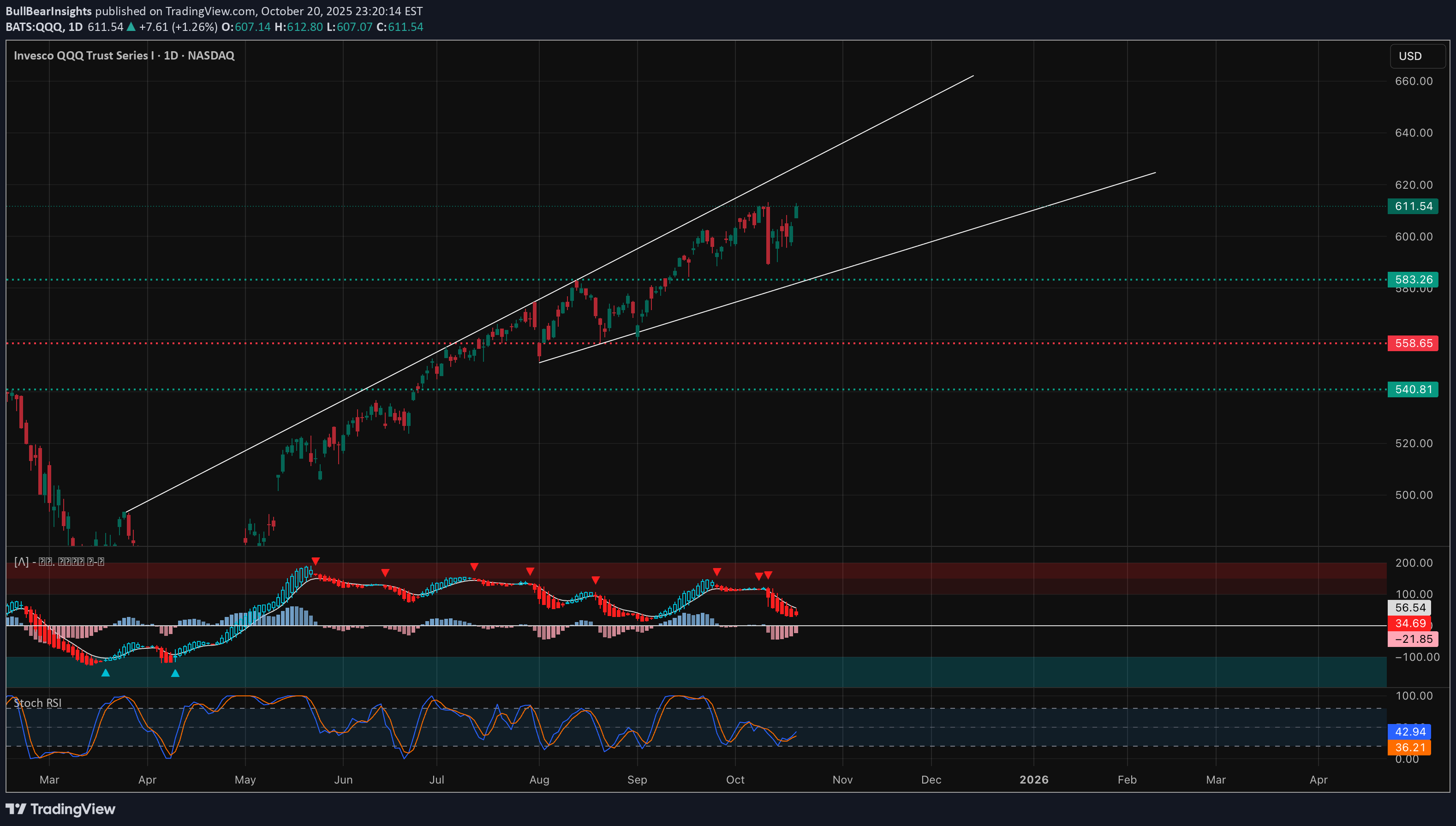Click the green 583.26 price level tag
Image resolution: width=1456 pixels, height=826 pixels.
1412,279
